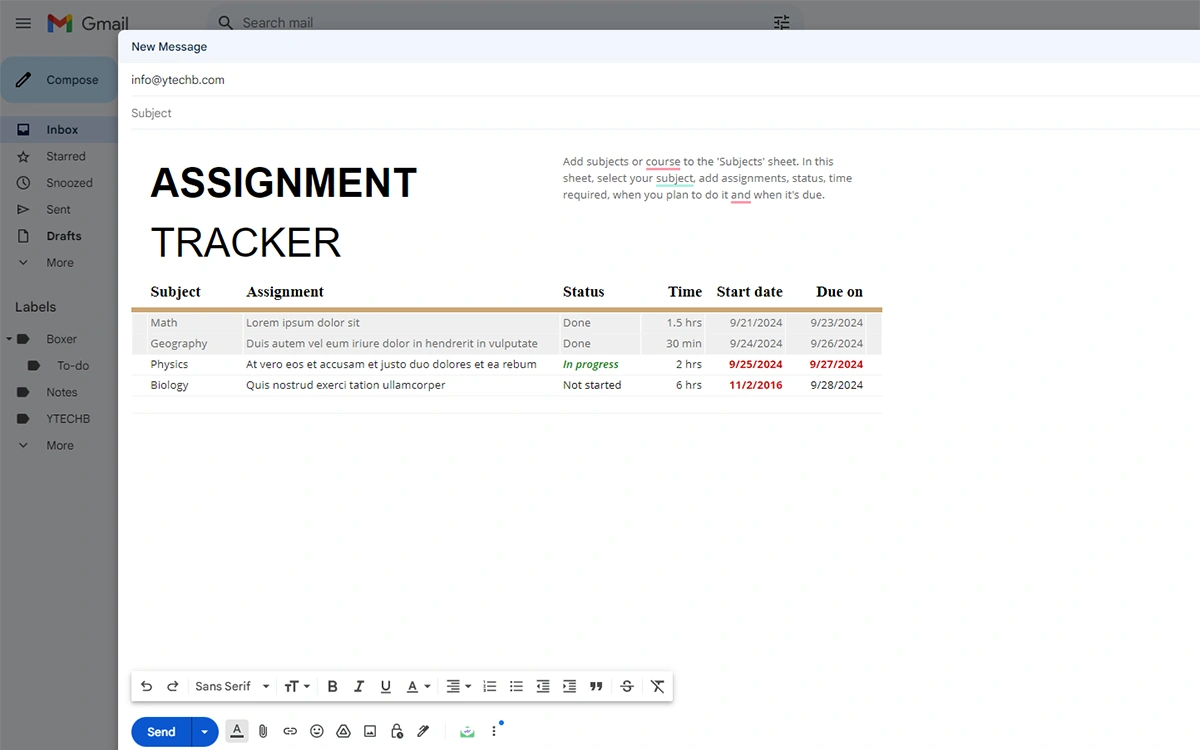Send the email

tap(161, 732)
